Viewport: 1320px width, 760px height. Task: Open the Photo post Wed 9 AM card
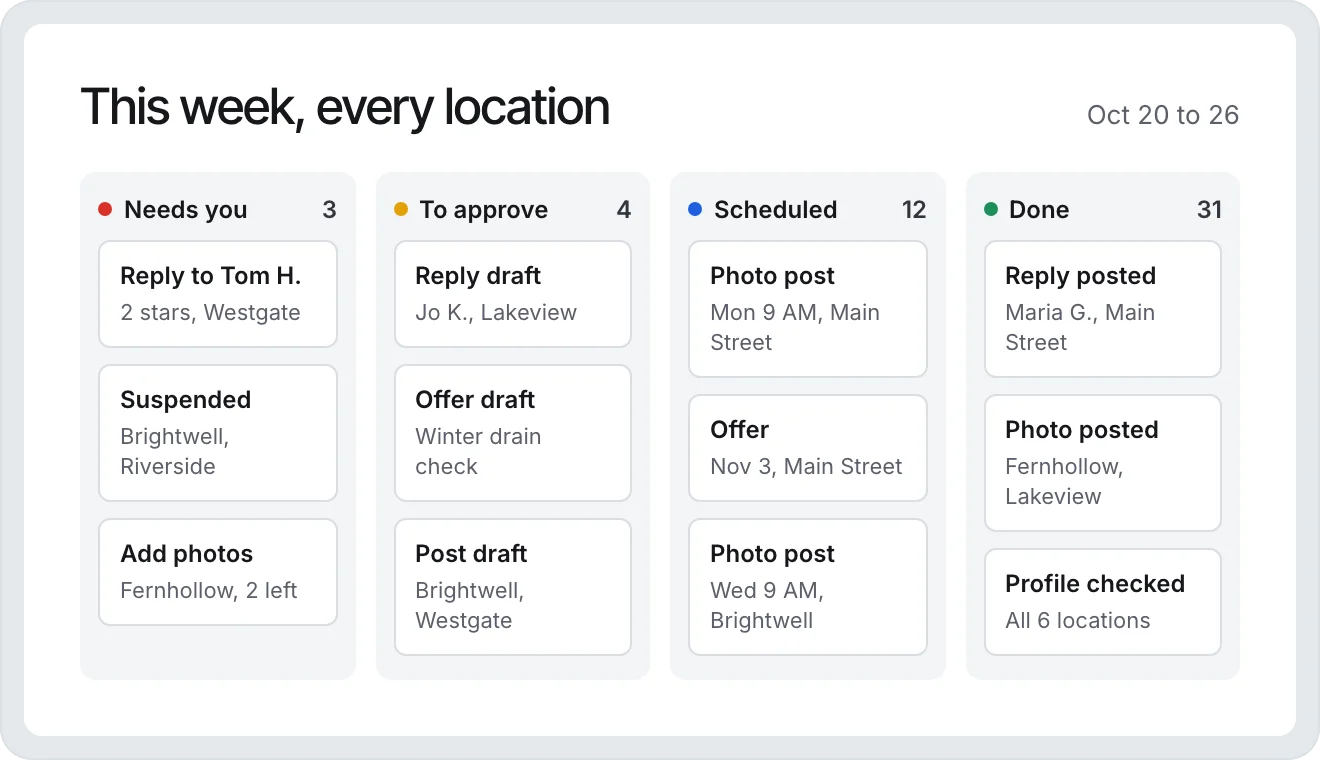point(808,587)
